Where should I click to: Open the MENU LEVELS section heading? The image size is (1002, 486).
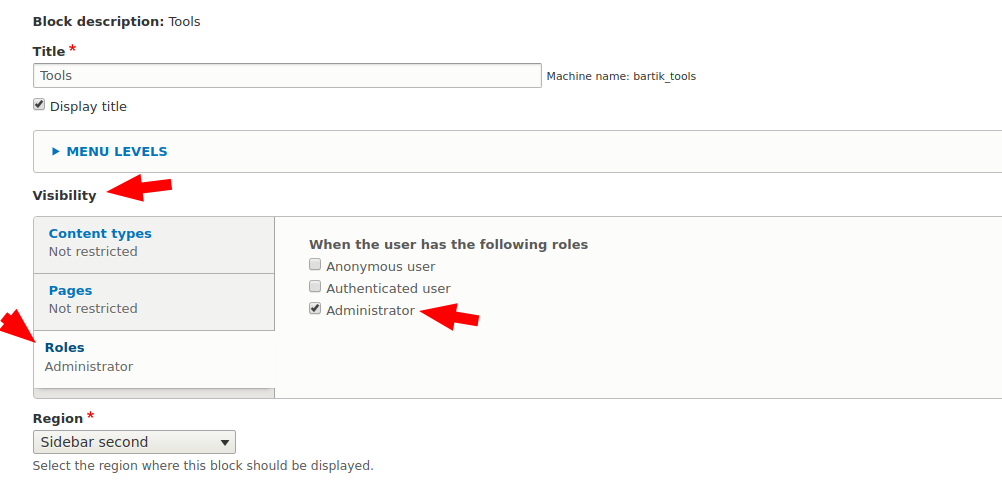tap(117, 151)
